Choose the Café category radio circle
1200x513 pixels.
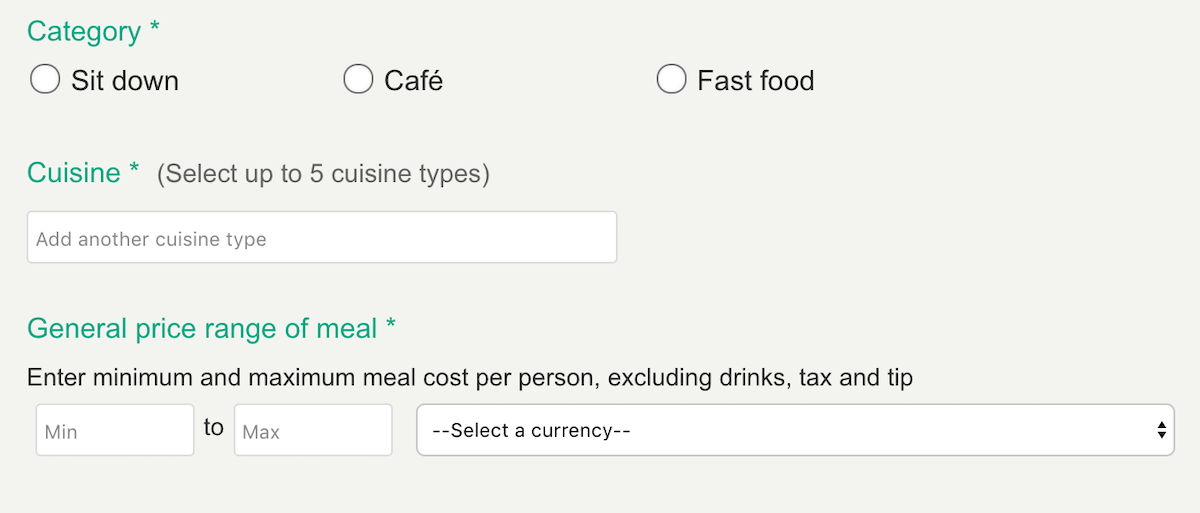tap(358, 79)
